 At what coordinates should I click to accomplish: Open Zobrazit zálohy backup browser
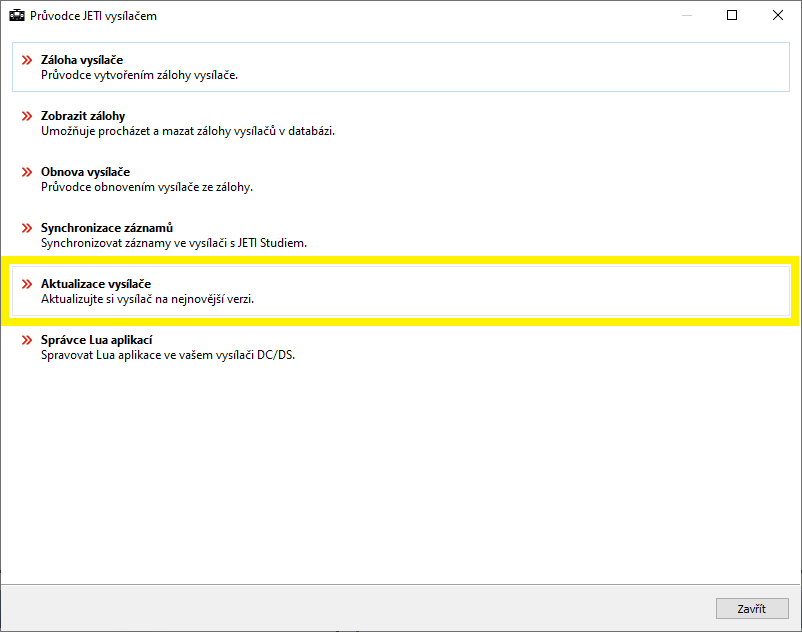pyautogui.click(x=401, y=123)
